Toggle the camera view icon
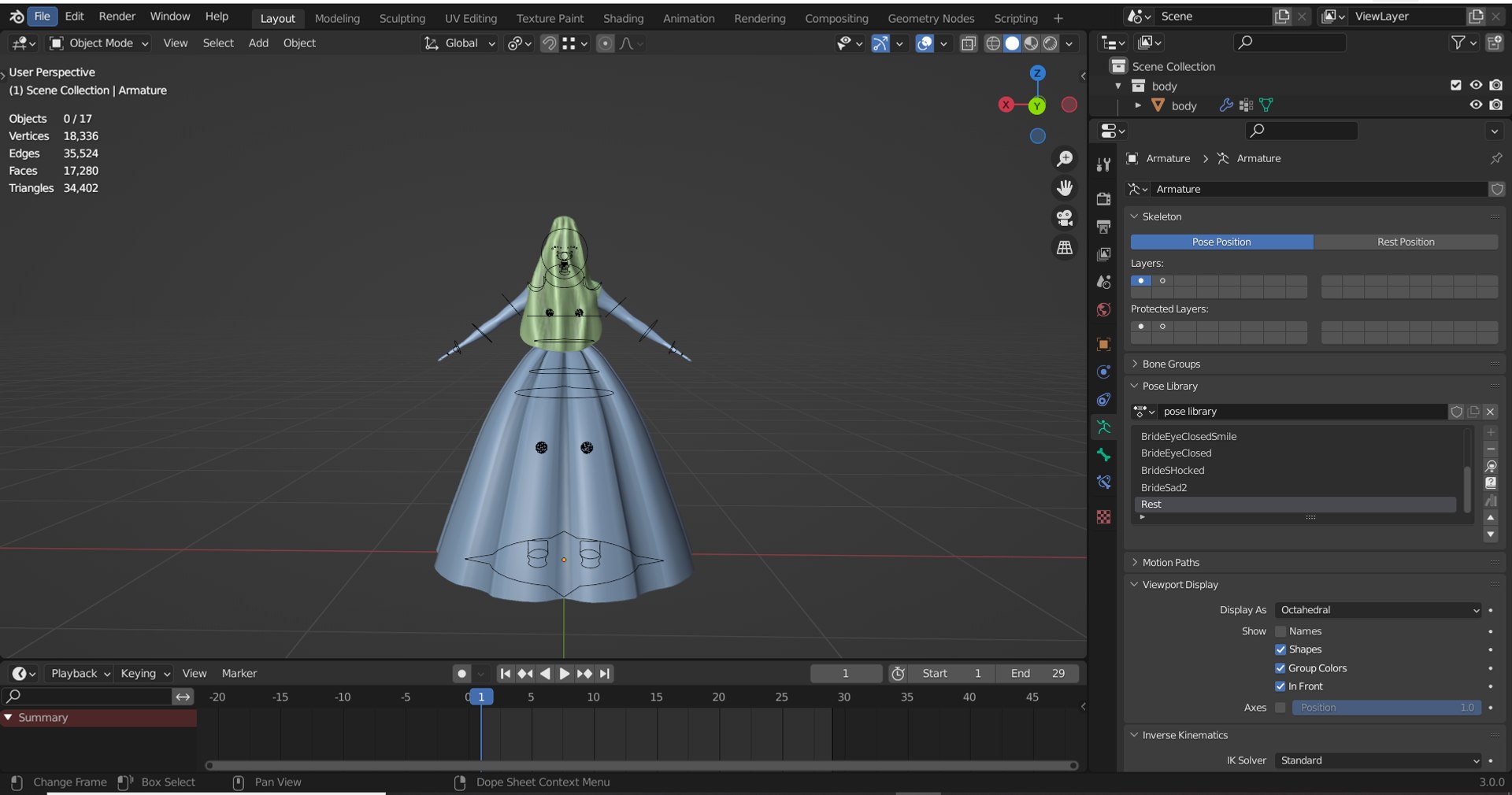 1065,217
